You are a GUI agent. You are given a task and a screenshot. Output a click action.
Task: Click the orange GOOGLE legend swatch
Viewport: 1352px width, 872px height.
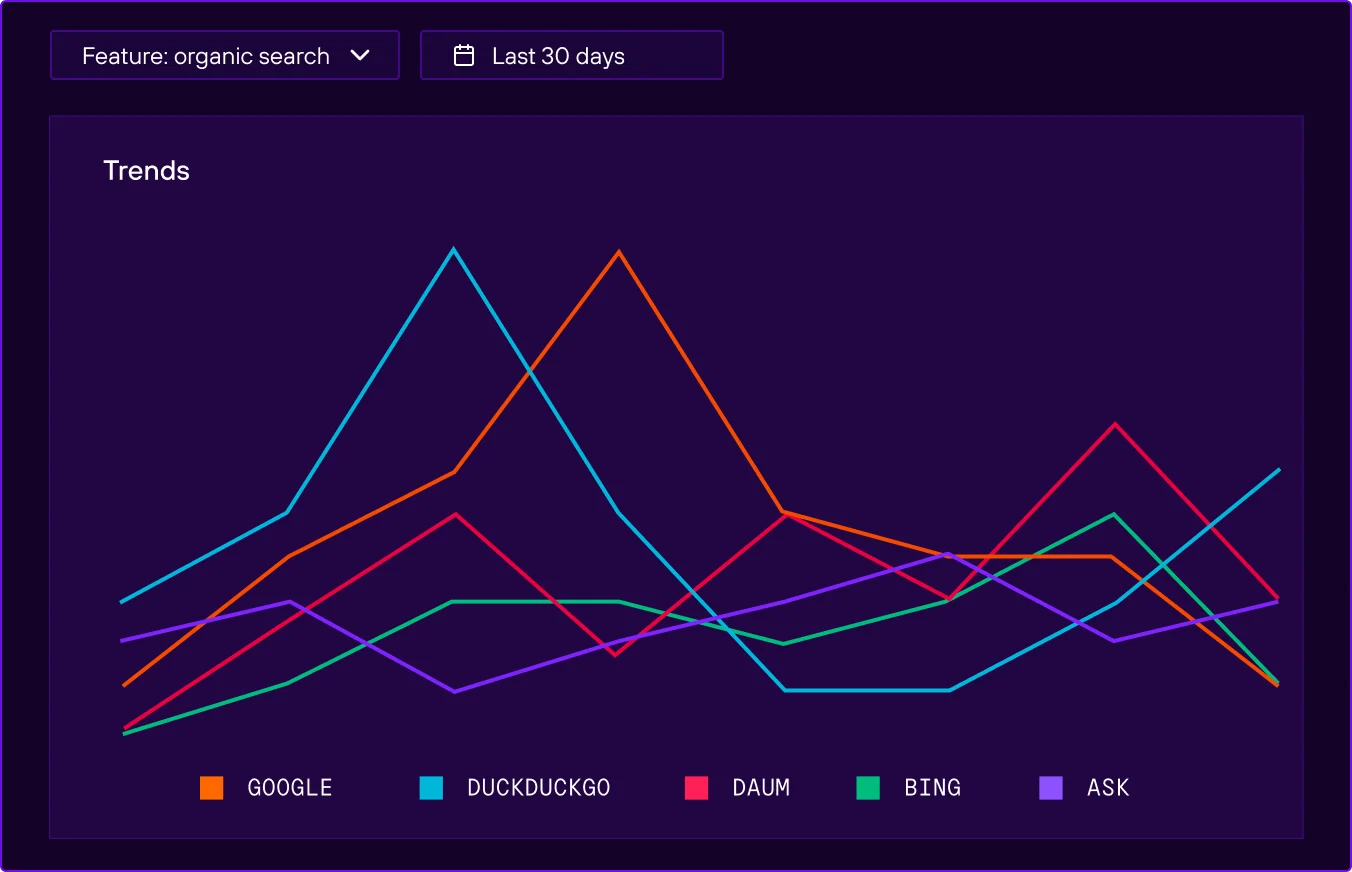pyautogui.click(x=211, y=787)
